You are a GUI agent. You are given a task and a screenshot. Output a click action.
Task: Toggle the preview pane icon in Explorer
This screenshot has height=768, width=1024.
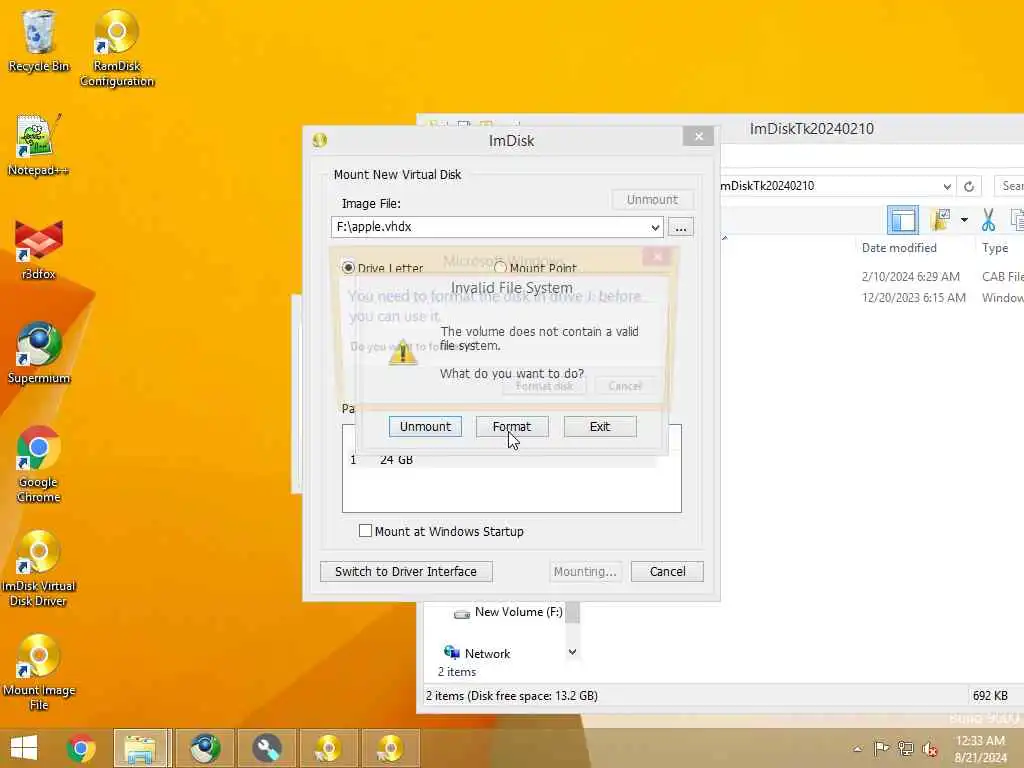click(903, 220)
